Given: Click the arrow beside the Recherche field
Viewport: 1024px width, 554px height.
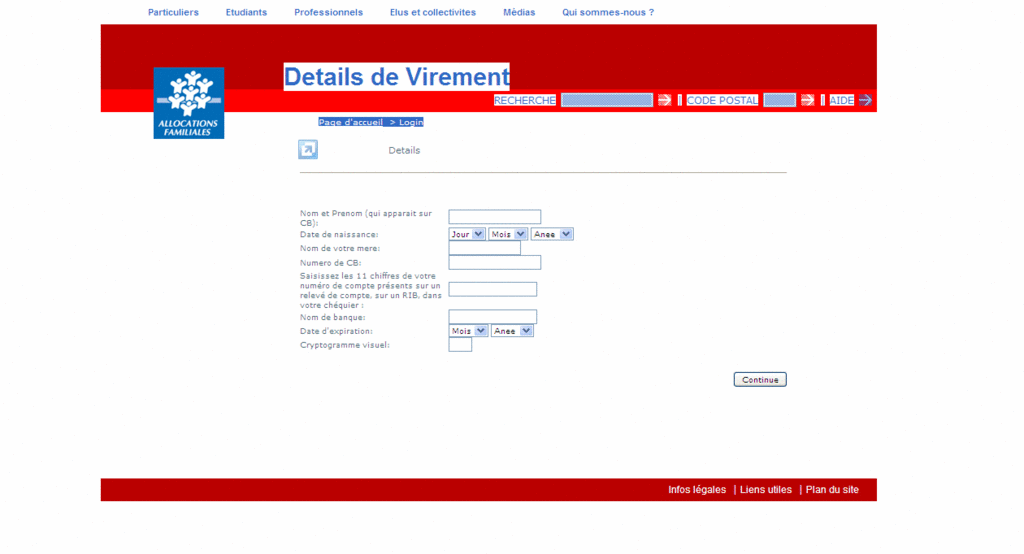Looking at the screenshot, I should tap(664, 100).
